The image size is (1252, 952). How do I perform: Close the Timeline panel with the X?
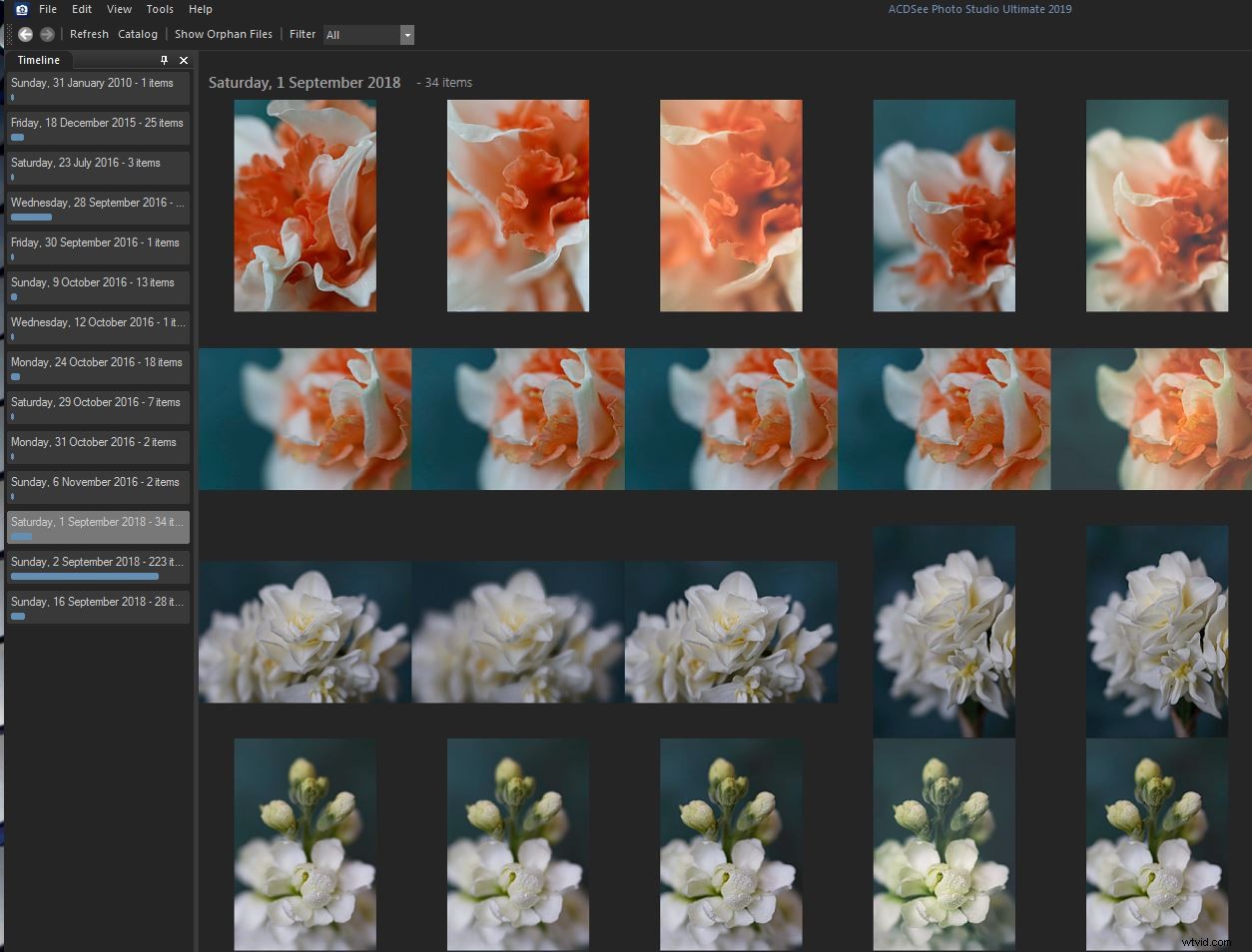pyautogui.click(x=184, y=60)
